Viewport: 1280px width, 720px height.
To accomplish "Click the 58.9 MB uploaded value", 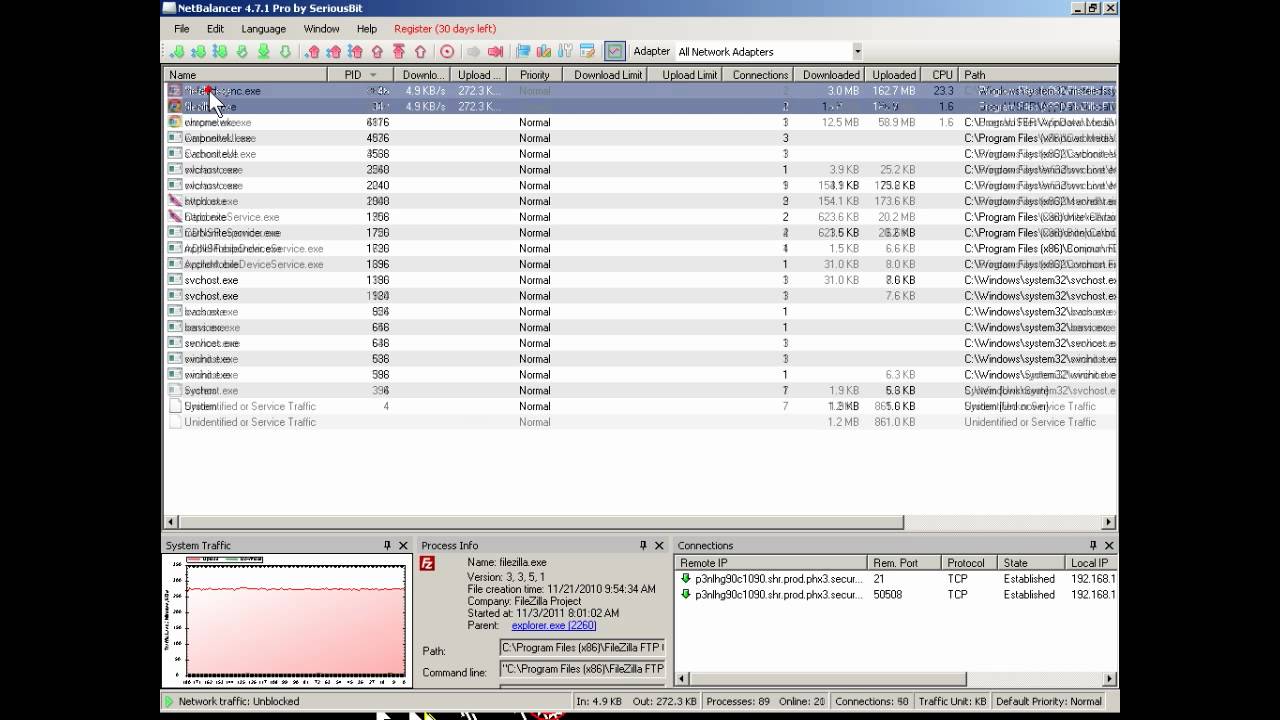I will (x=896, y=122).
